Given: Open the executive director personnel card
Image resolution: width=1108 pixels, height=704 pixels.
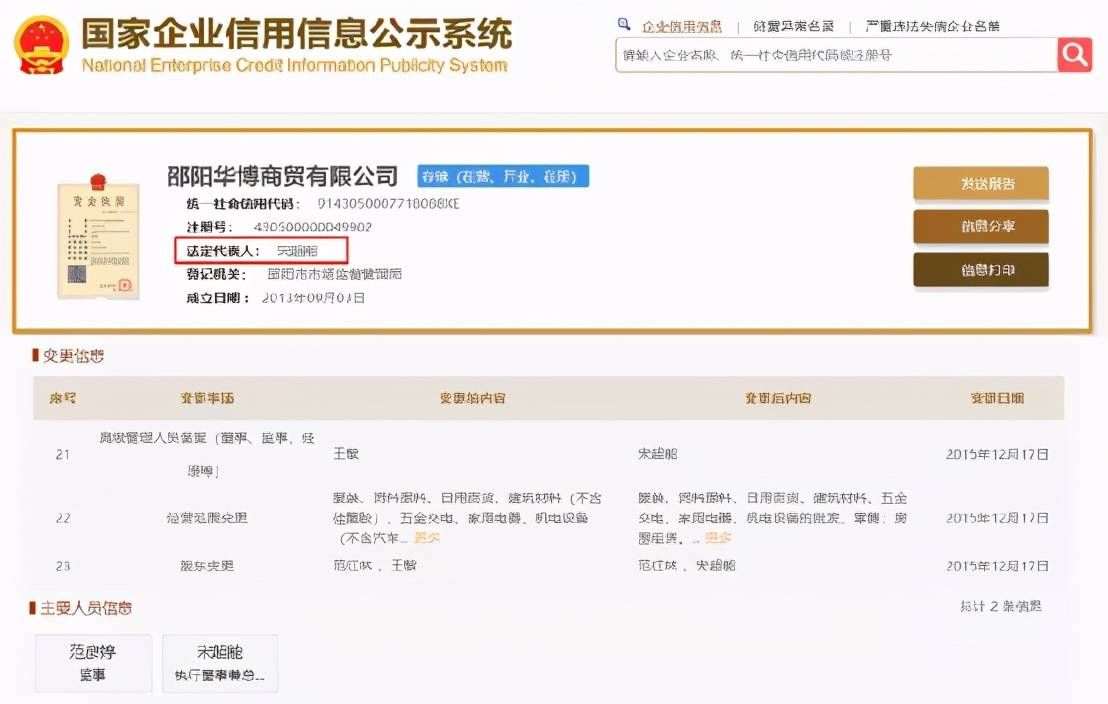Looking at the screenshot, I should click(220, 663).
